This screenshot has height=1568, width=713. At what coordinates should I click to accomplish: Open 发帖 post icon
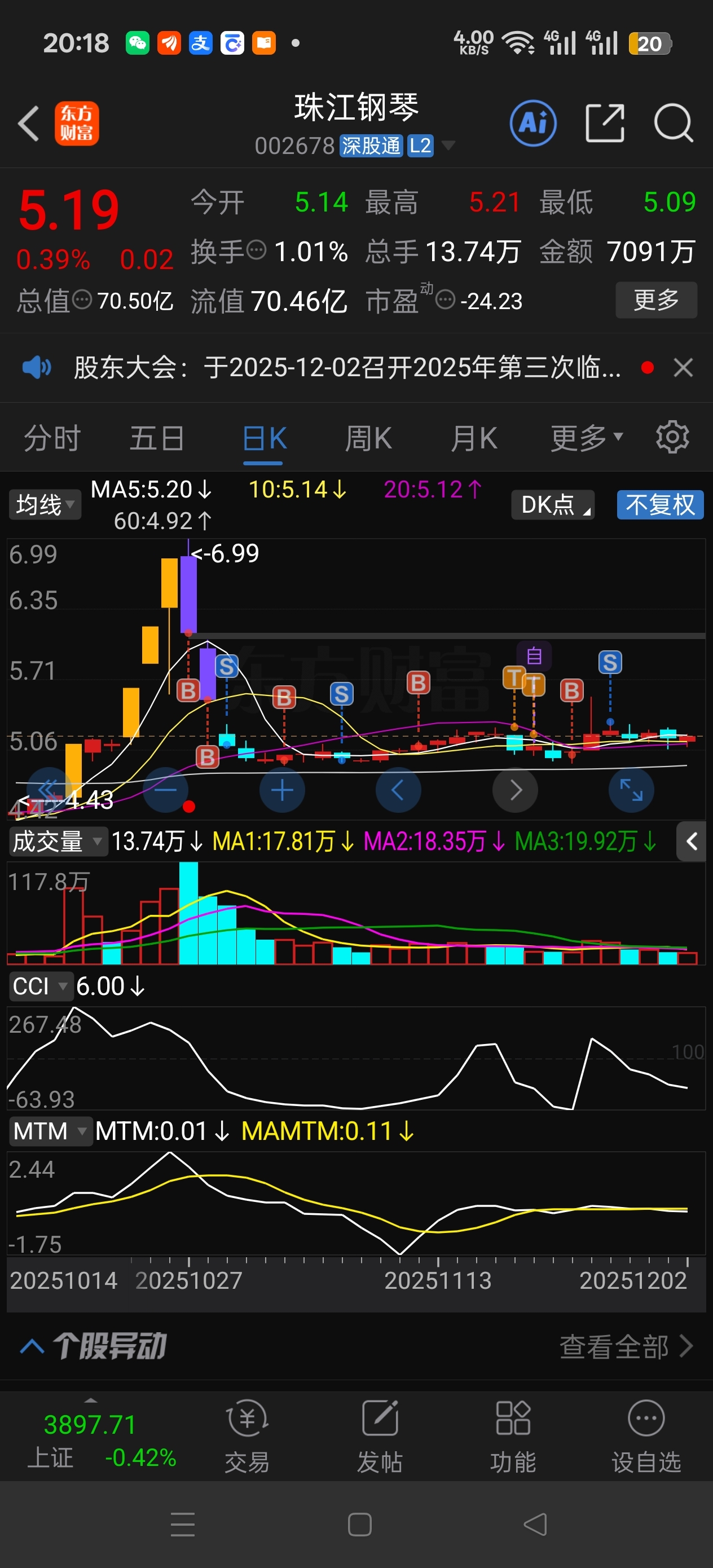pos(380,1437)
